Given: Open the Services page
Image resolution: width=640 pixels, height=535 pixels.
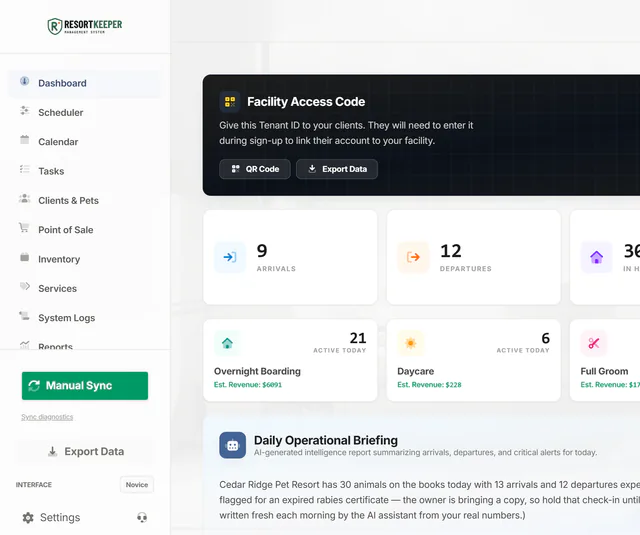Looking at the screenshot, I should (85, 289).
